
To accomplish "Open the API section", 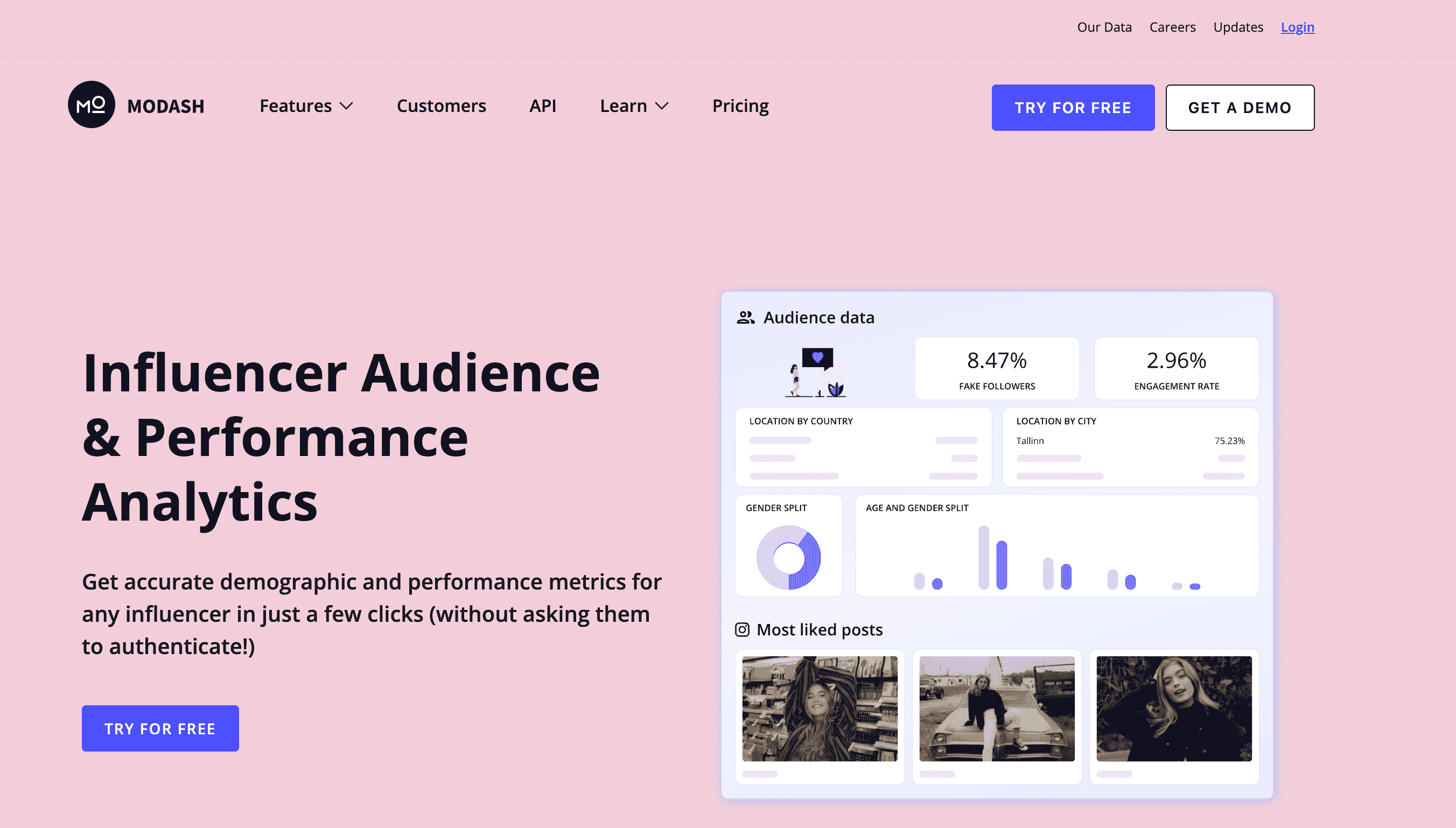I will click(543, 107).
